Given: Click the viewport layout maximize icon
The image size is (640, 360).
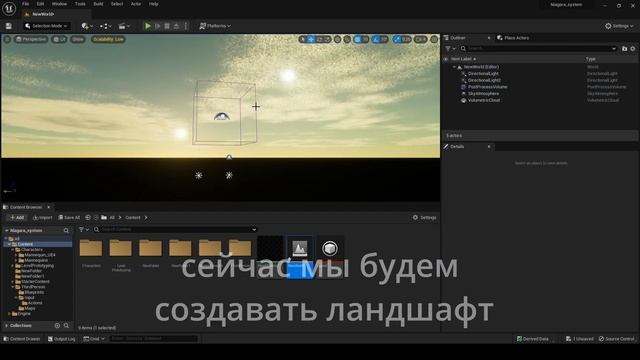Looking at the screenshot, I should point(434,39).
